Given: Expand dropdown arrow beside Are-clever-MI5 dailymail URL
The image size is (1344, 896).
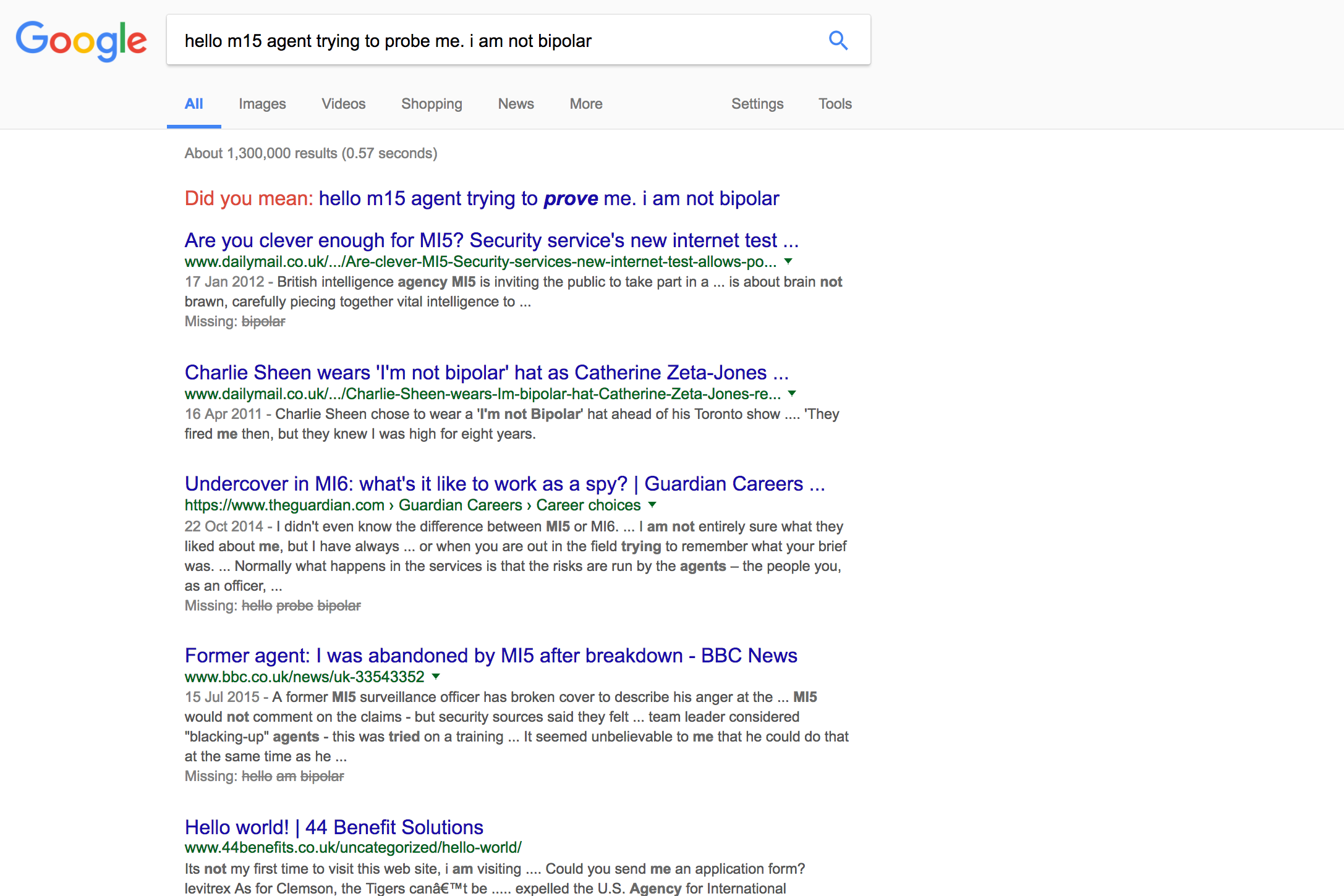Looking at the screenshot, I should pos(788,261).
